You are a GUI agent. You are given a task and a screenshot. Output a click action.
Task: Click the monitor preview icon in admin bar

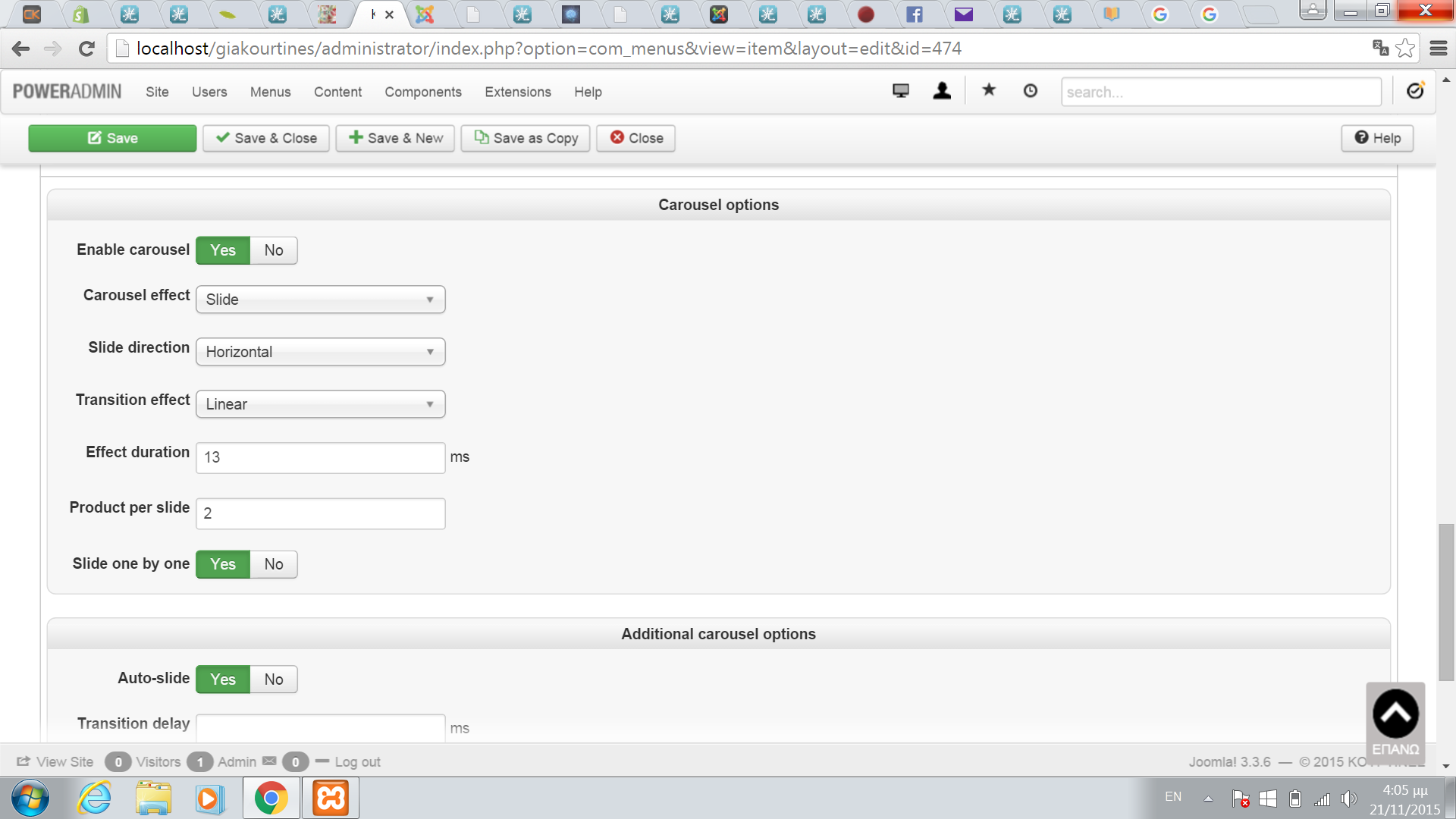point(900,91)
